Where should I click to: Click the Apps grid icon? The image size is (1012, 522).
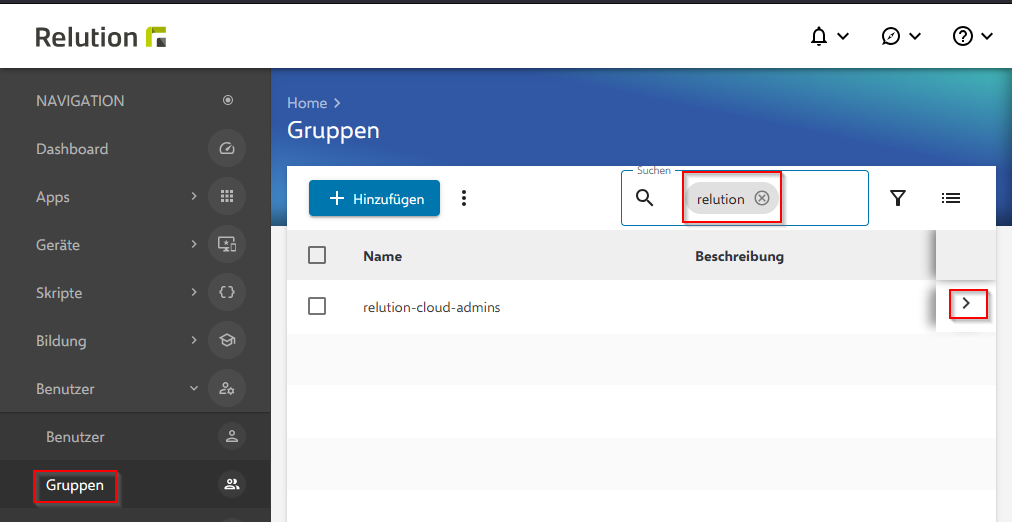pos(227,196)
